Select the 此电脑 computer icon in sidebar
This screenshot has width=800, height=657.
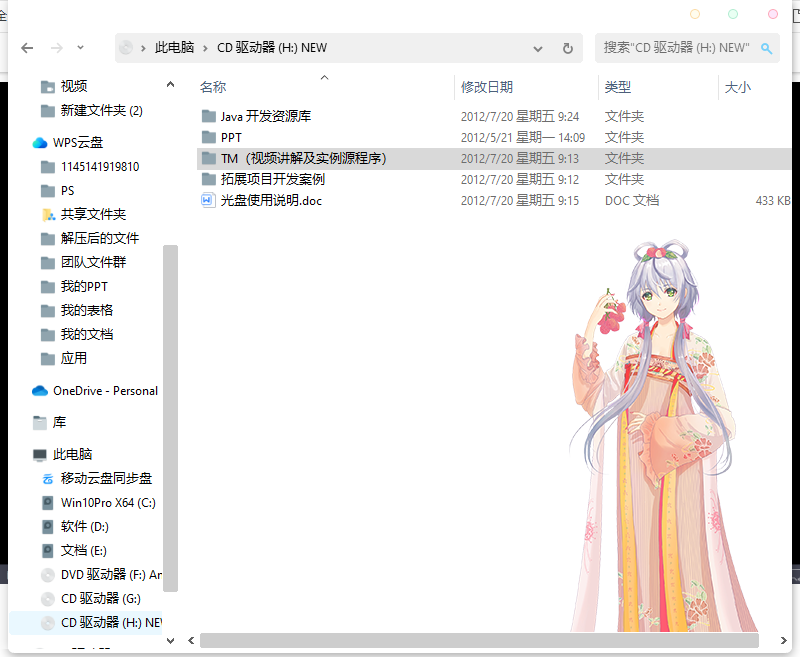tap(40, 454)
